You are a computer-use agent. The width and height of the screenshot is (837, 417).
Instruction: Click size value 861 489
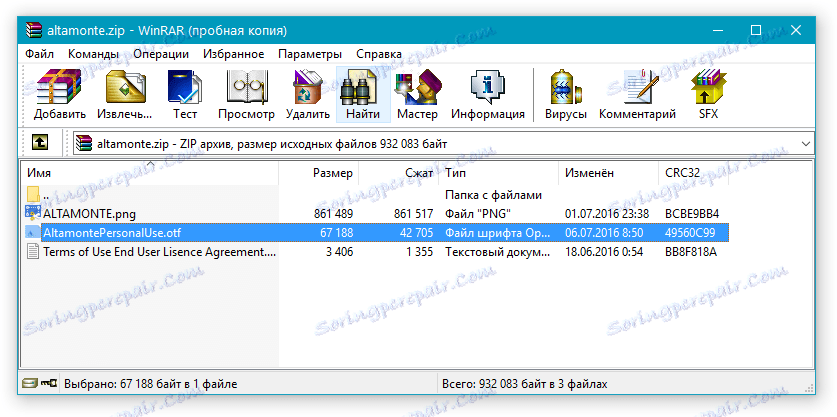pyautogui.click(x=333, y=214)
